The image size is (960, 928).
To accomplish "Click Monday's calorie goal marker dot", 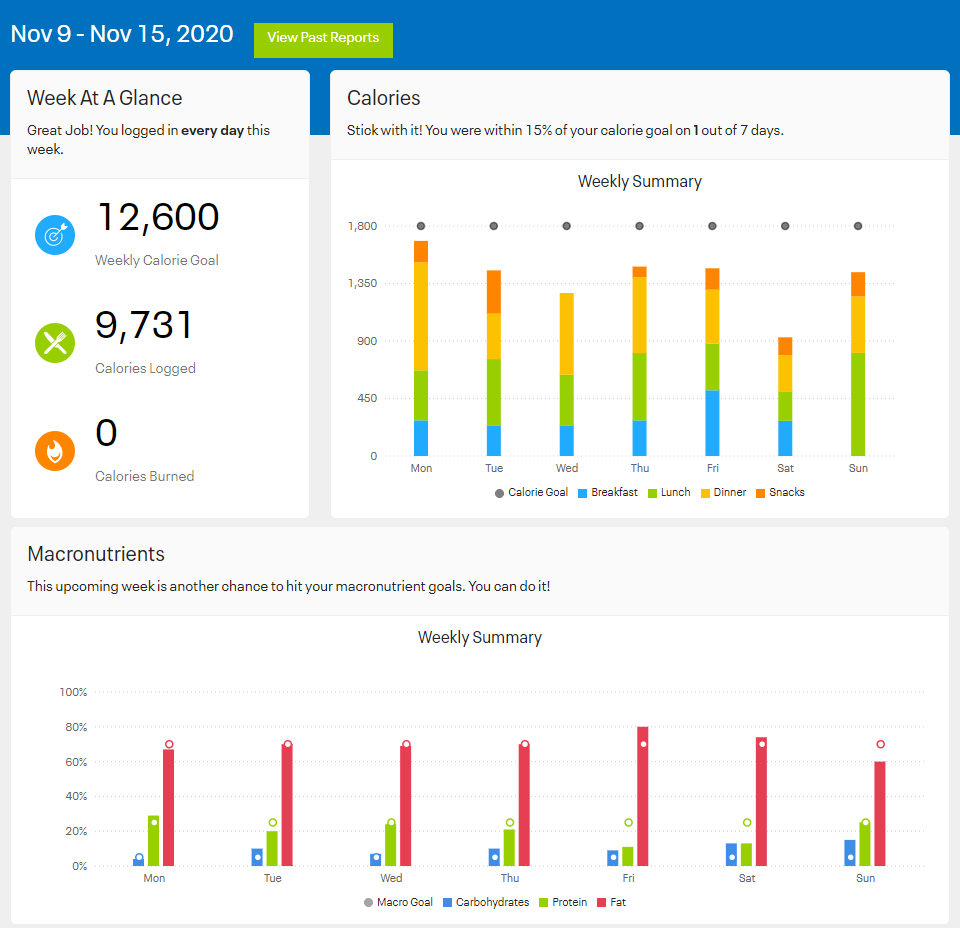I will 421,226.
